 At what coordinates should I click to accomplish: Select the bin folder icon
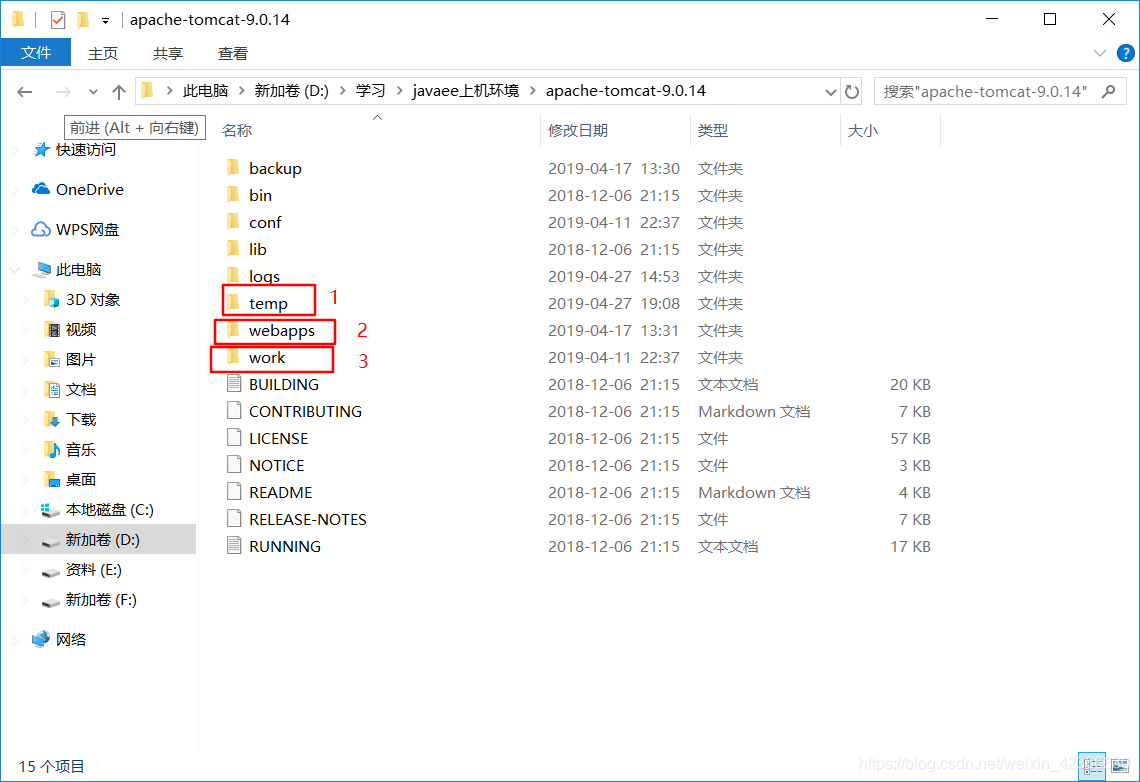tap(233, 195)
